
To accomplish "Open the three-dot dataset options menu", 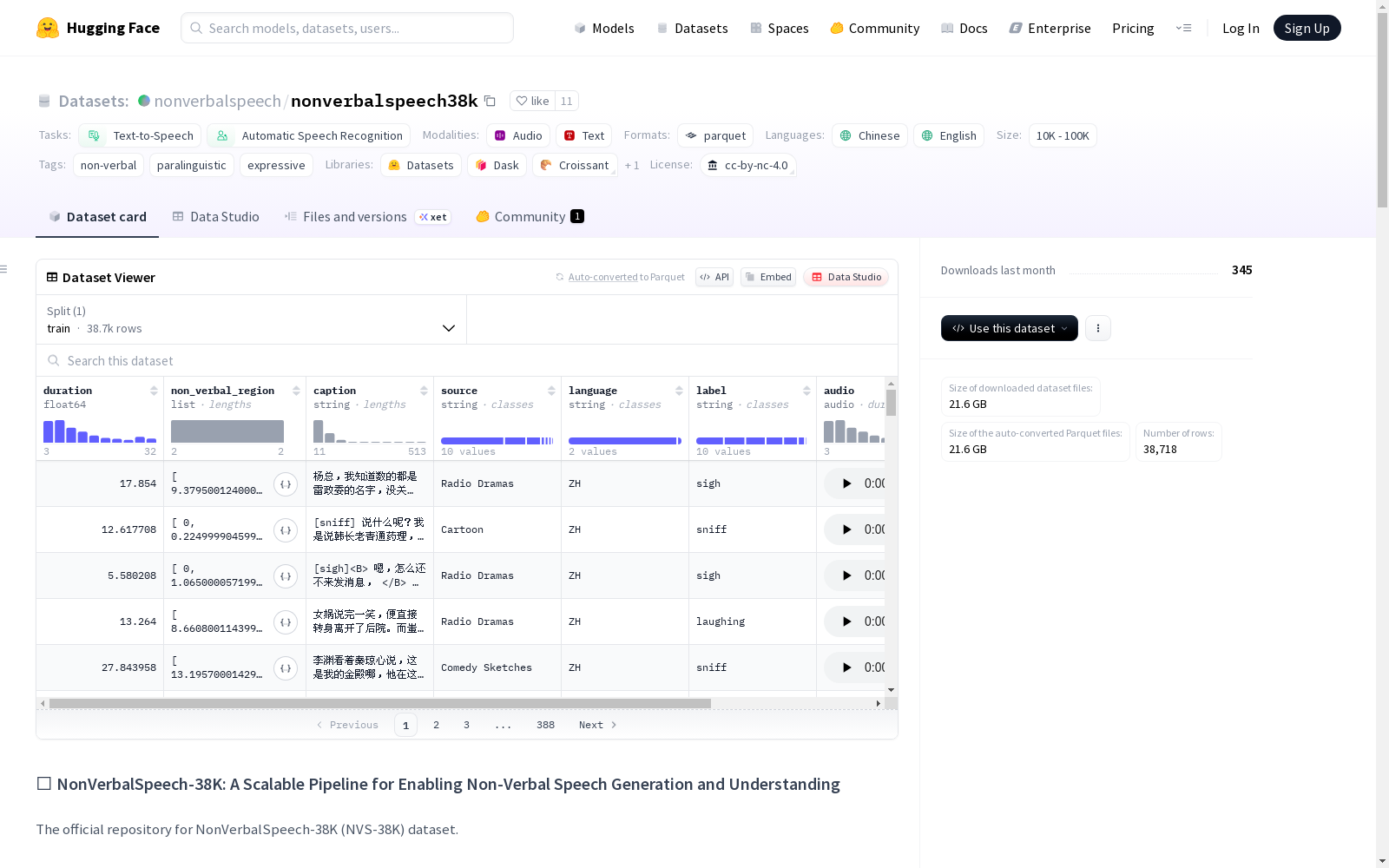I will [1098, 328].
